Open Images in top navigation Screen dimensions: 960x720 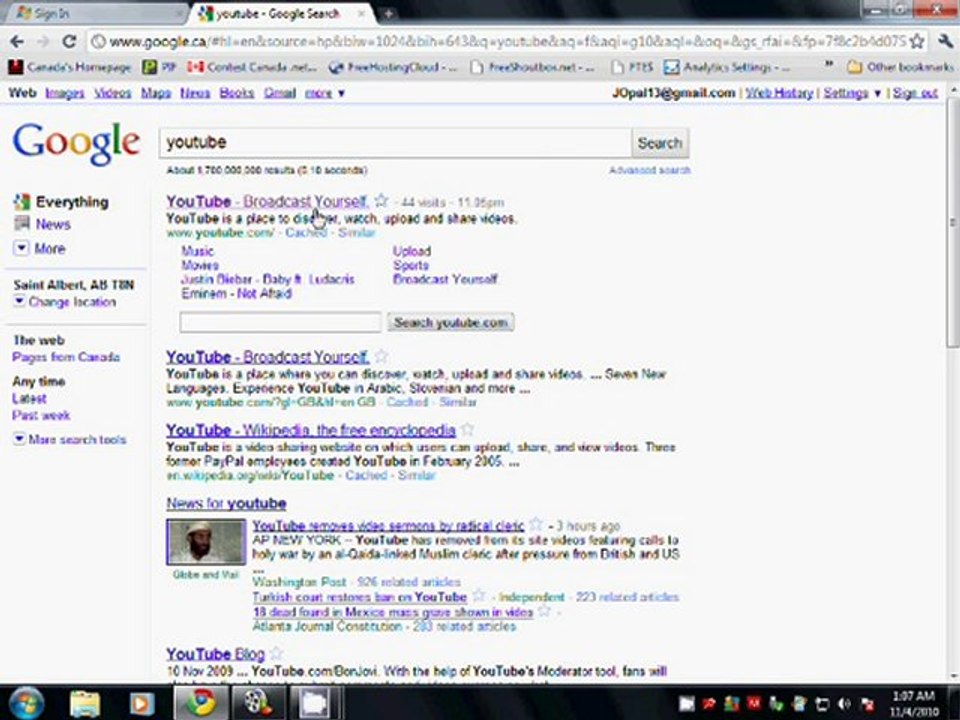[65, 93]
